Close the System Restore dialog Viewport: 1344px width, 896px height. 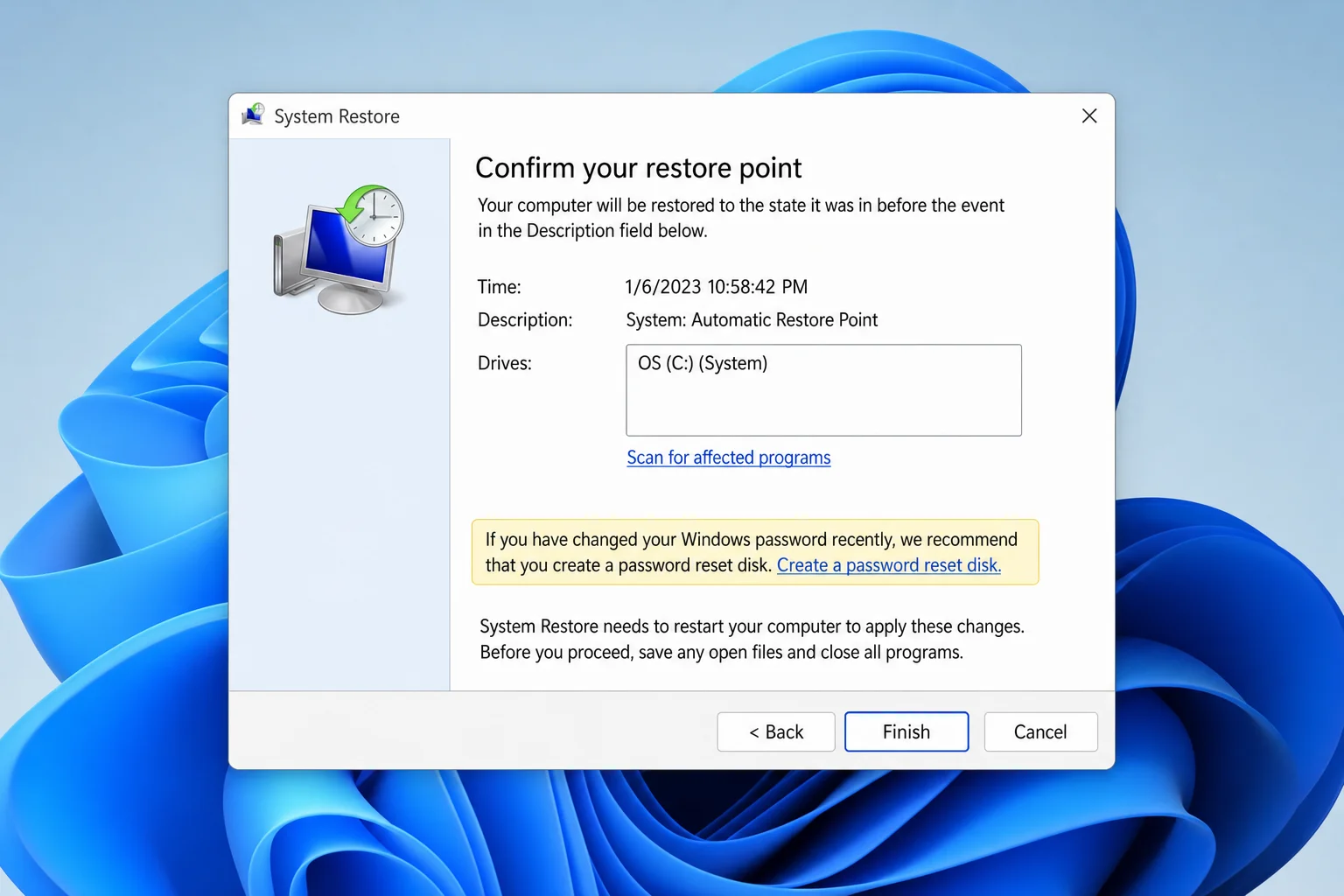coord(1089,115)
